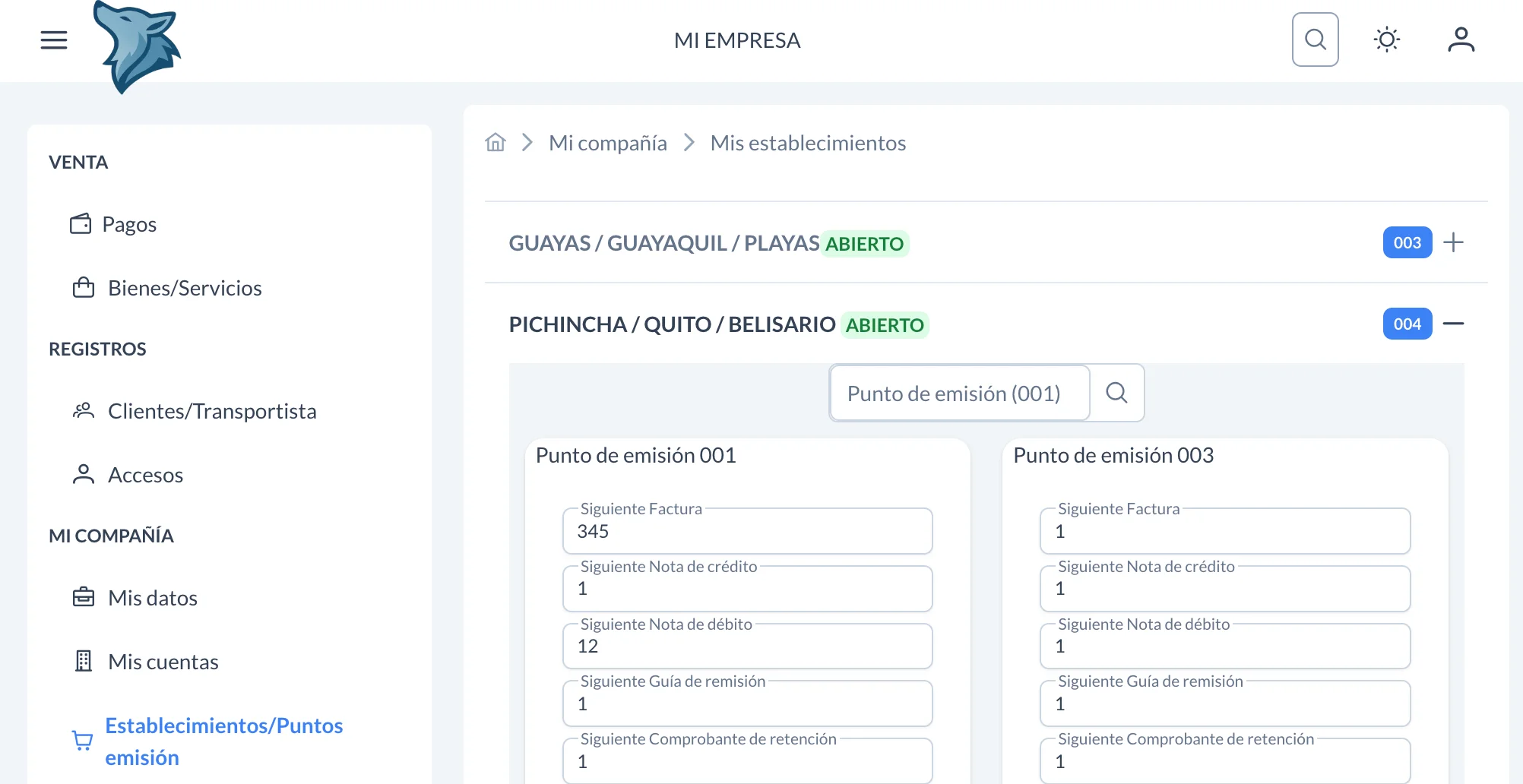The image size is (1523, 784).
Task: Click the Accesos person icon
Action: [x=84, y=473]
